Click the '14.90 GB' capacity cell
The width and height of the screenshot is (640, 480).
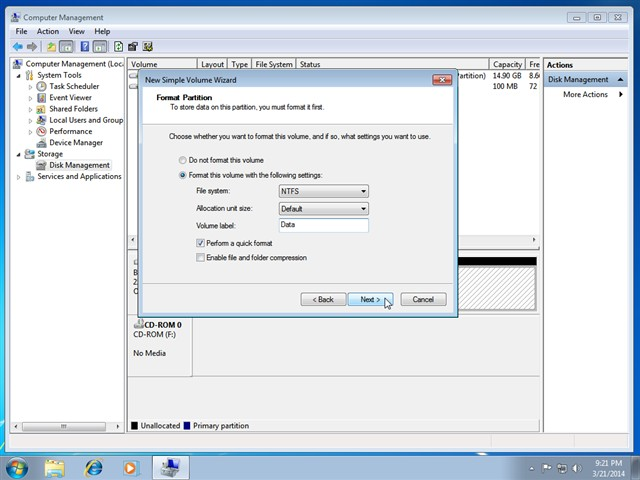pos(507,76)
